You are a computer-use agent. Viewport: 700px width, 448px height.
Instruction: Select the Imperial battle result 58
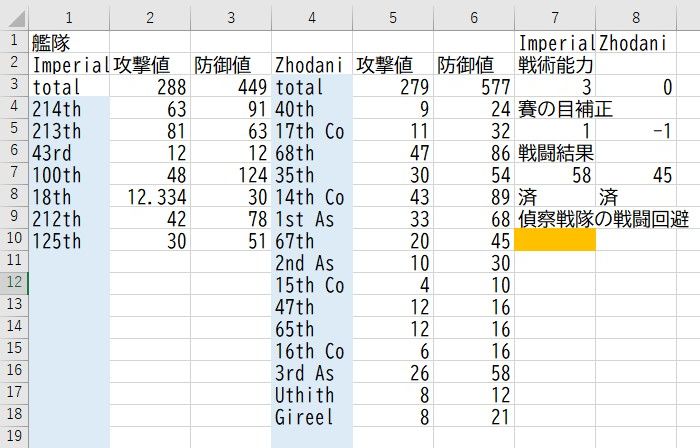click(555, 174)
